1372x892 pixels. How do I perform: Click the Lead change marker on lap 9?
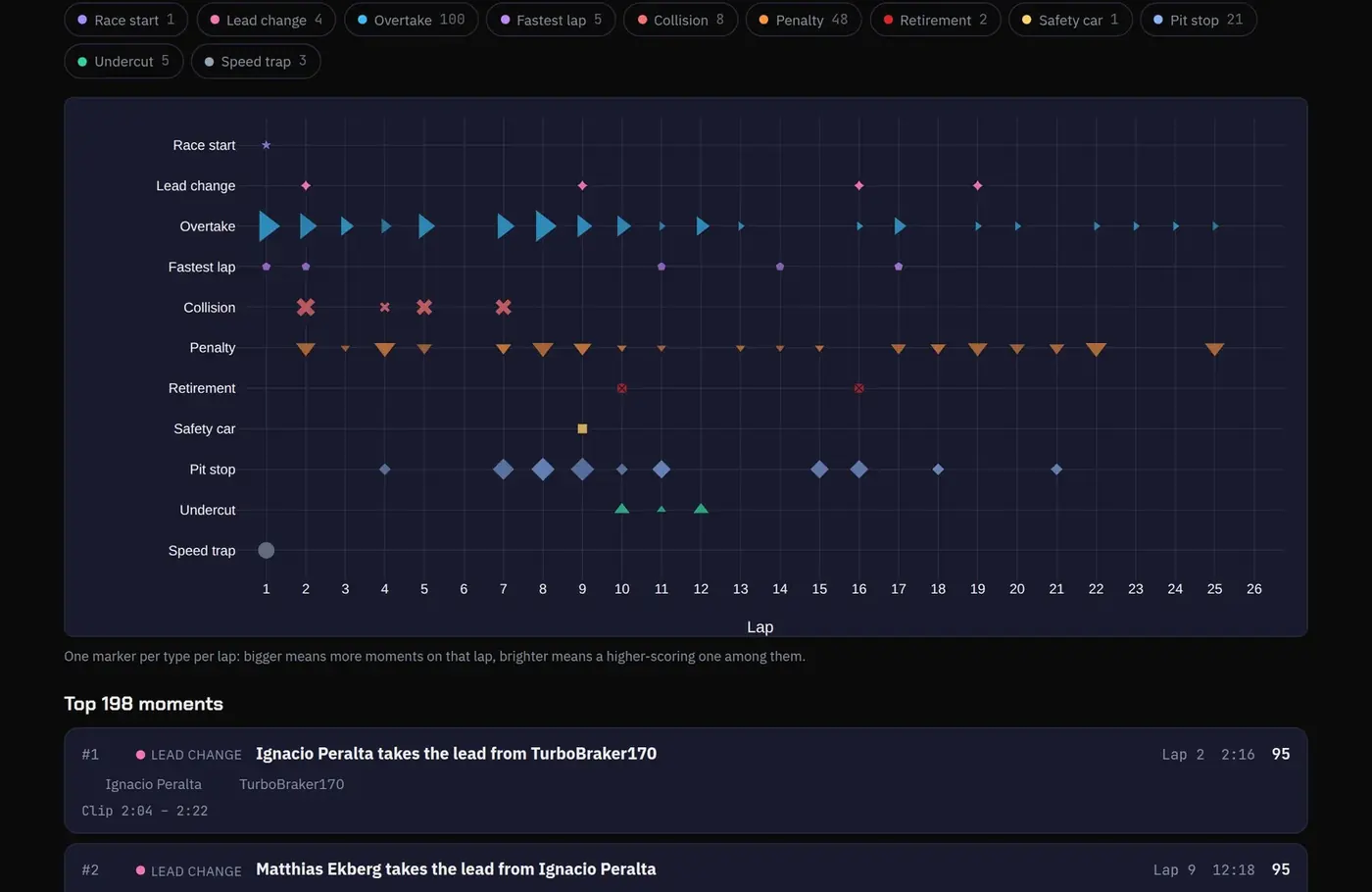582,185
